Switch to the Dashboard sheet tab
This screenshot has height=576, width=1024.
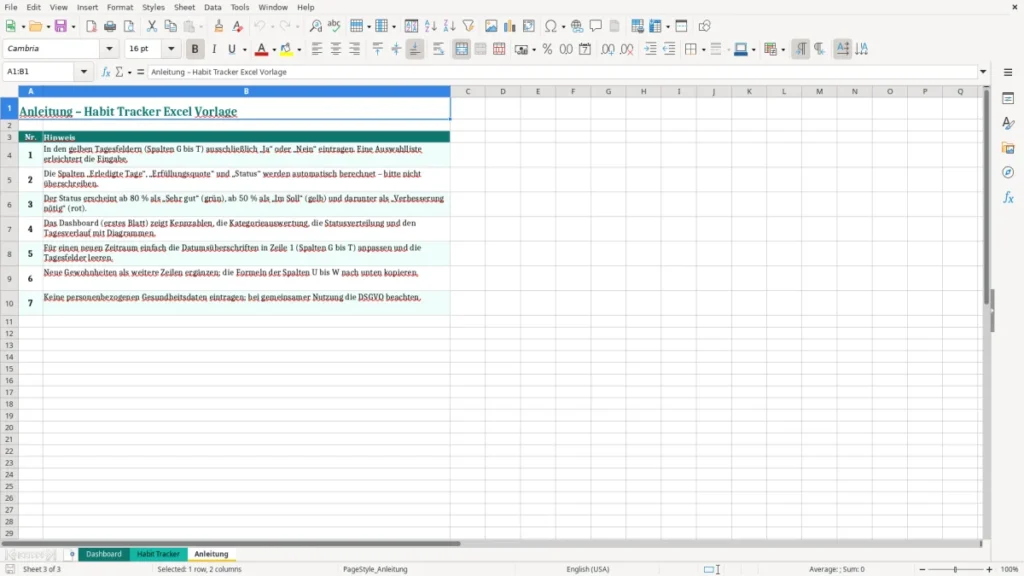104,554
